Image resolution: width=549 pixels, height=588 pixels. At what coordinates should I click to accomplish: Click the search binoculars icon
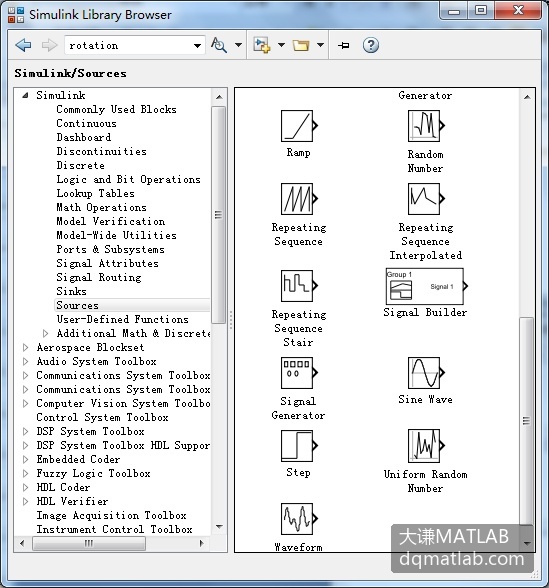click(219, 45)
